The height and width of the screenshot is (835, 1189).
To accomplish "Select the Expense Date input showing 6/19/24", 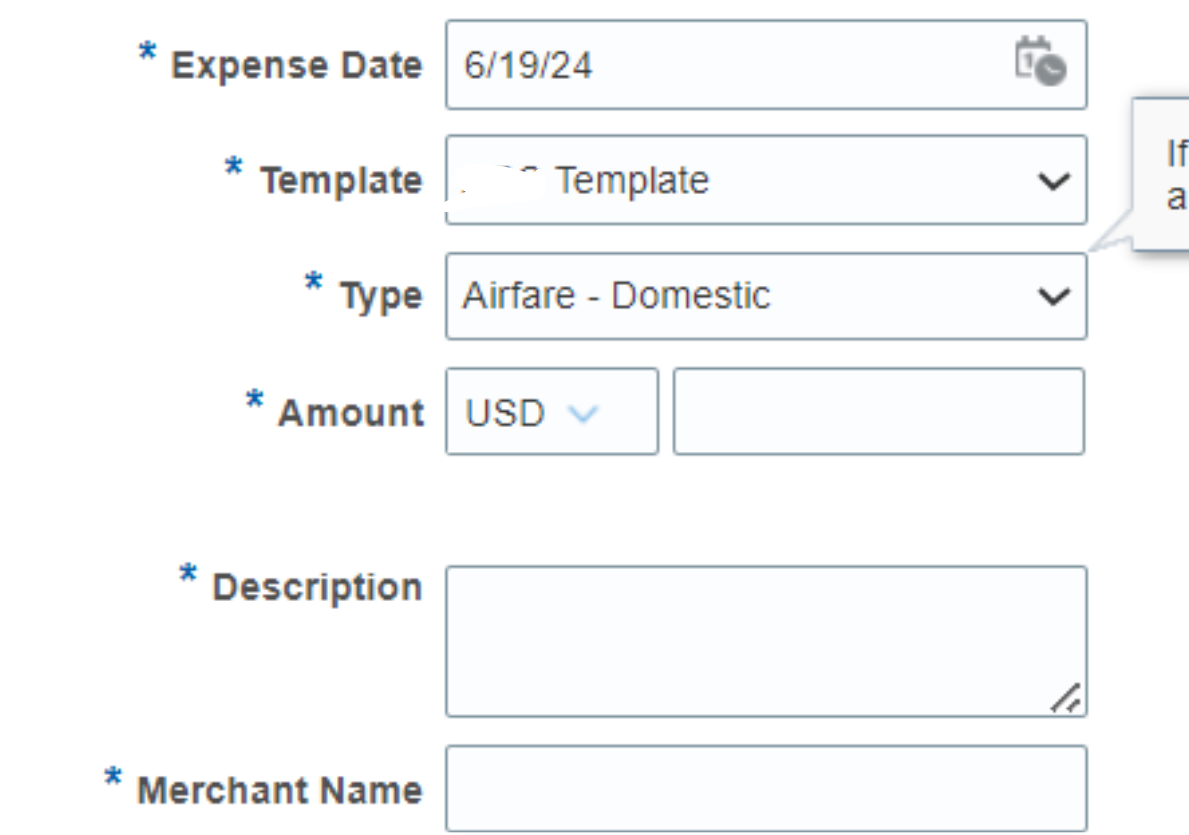I will click(x=700, y=64).
